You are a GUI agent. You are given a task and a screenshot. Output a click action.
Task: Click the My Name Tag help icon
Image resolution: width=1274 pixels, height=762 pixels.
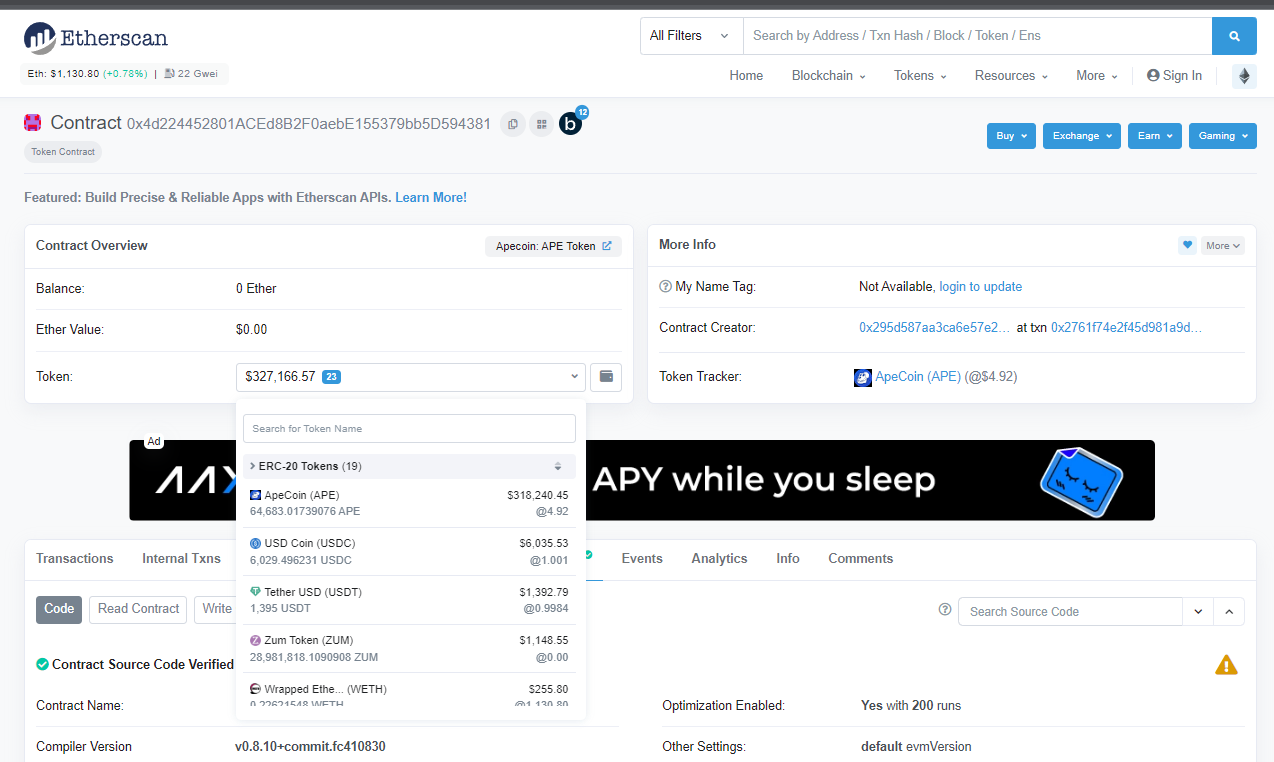coord(666,287)
